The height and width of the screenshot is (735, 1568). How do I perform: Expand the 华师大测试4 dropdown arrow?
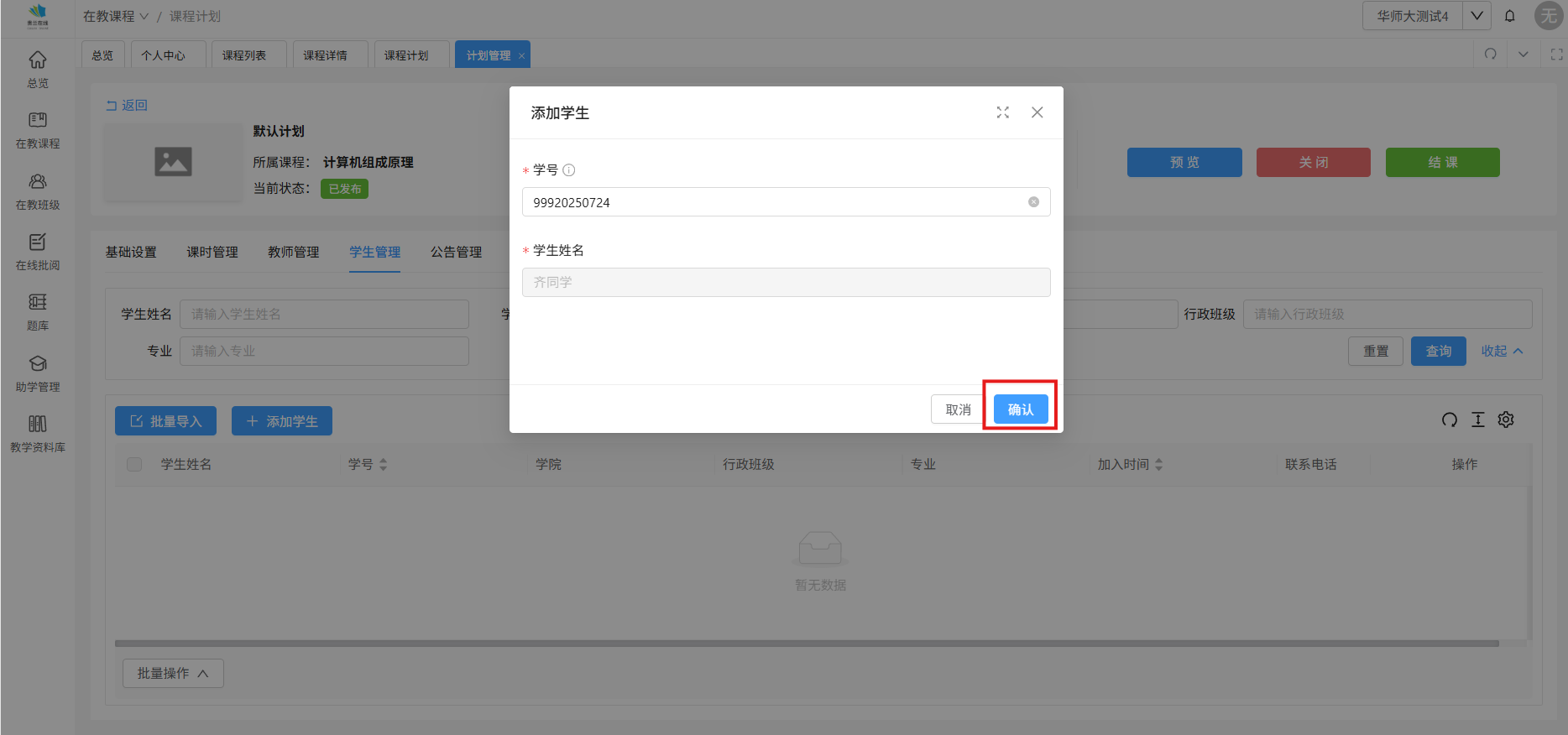pyautogui.click(x=1477, y=16)
